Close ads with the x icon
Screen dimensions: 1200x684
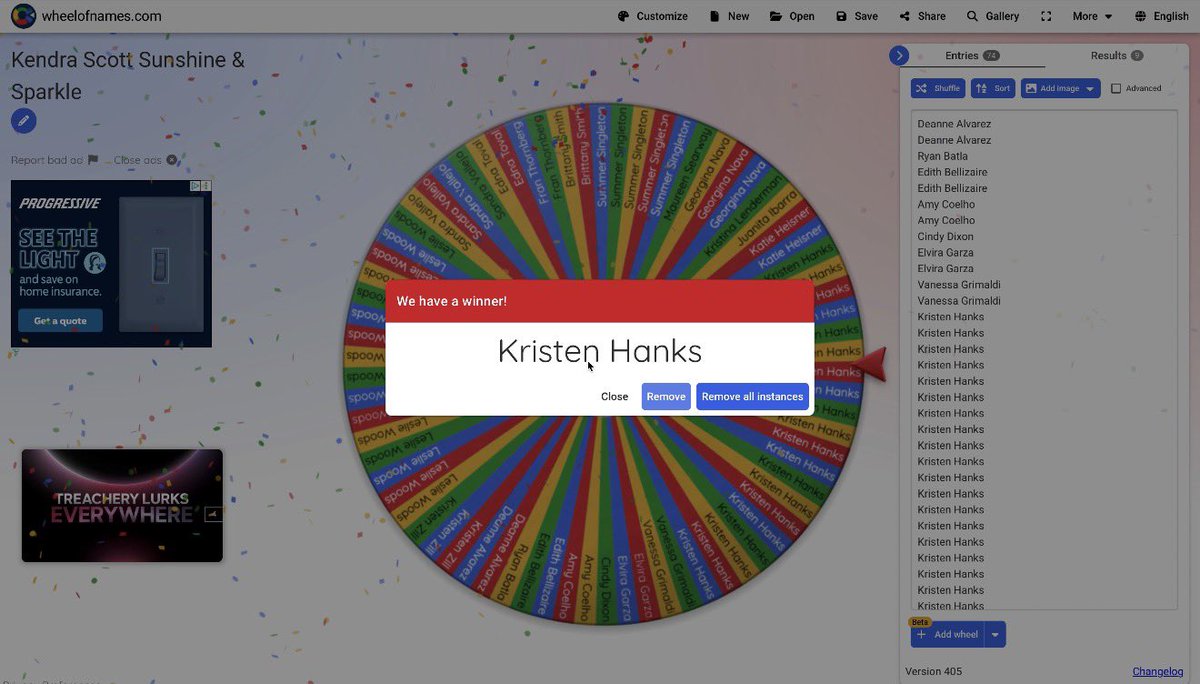(172, 160)
